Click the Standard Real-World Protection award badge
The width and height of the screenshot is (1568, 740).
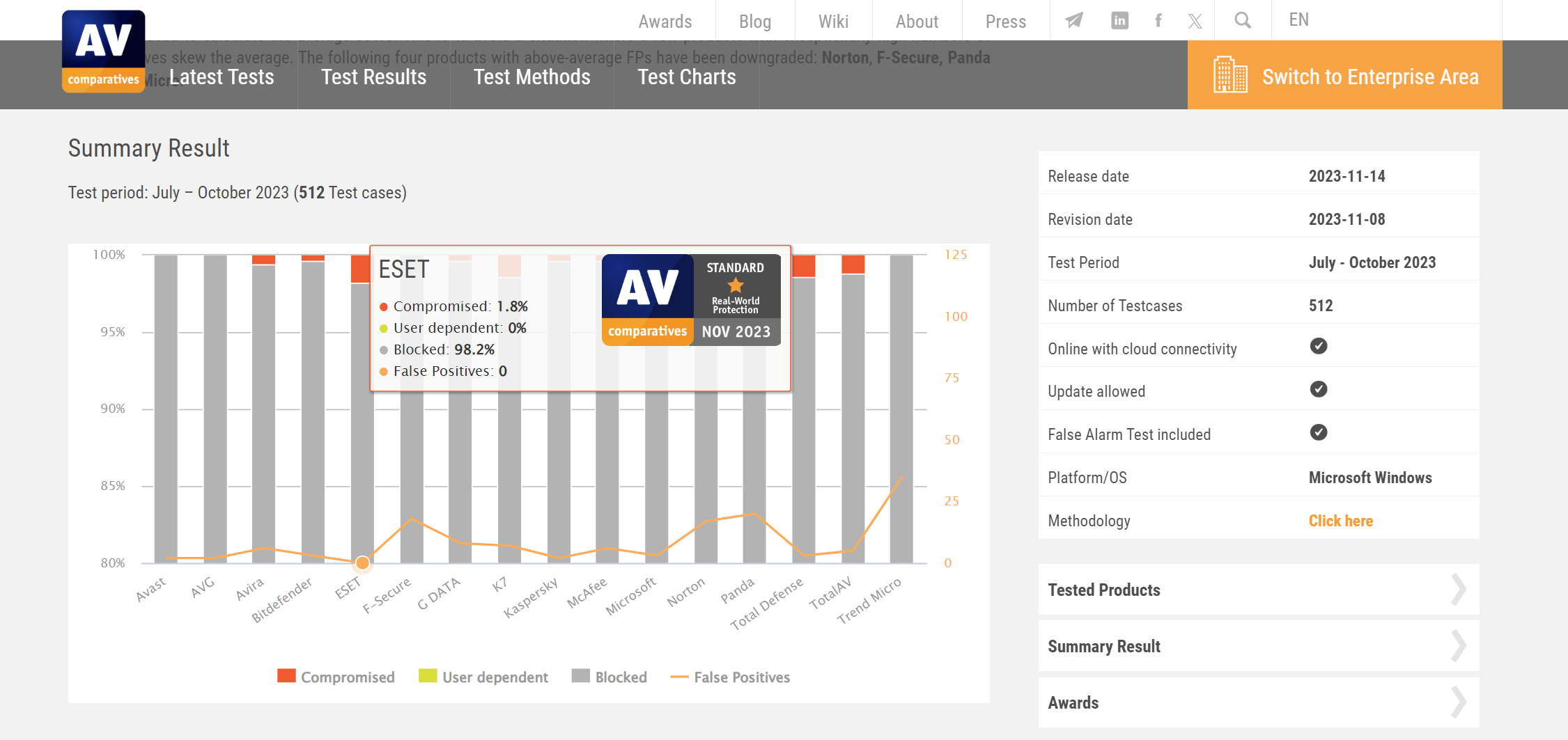[691, 300]
